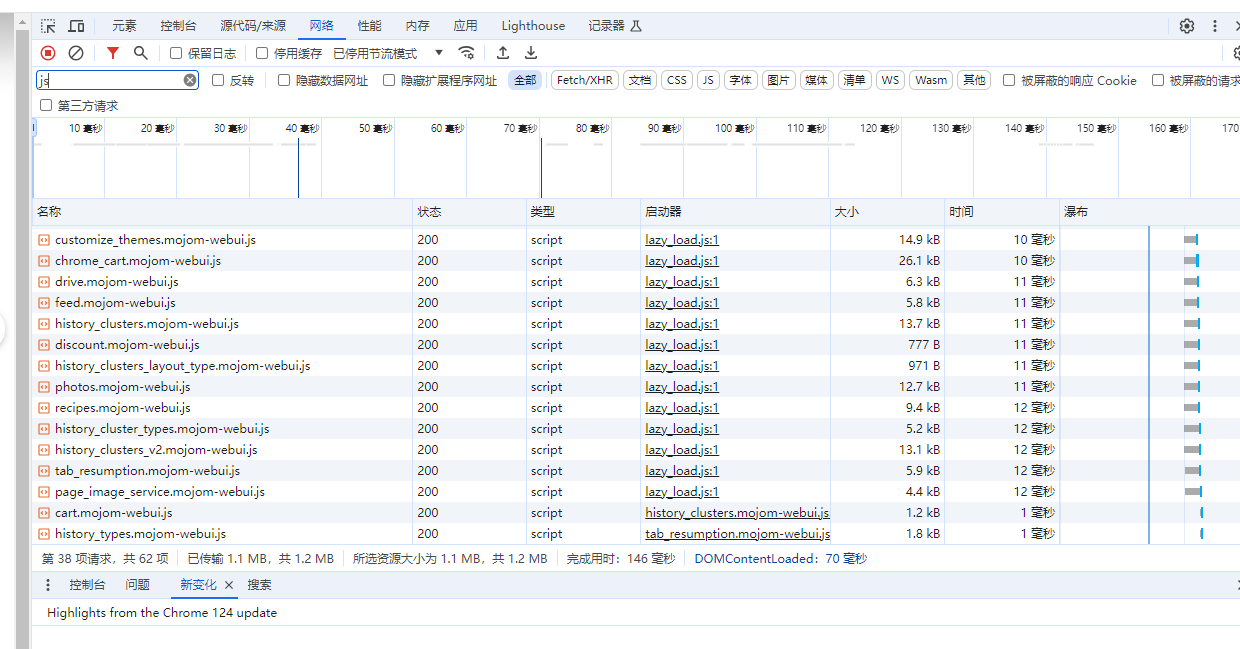The height and width of the screenshot is (649, 1240).
Task: Open 源代码/来源 panel tab
Action: coord(253,26)
